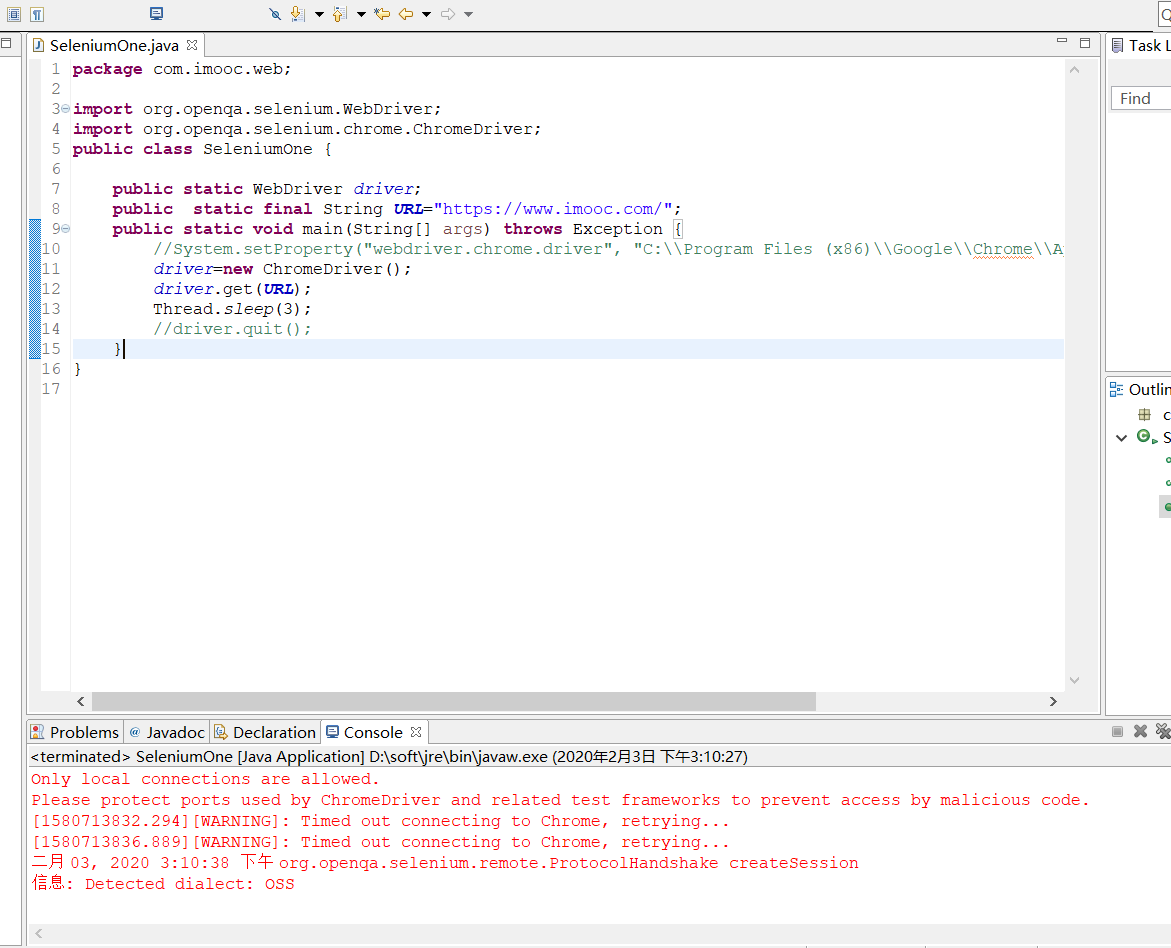The height and width of the screenshot is (948, 1171).
Task: Open back history dropdown arrow
Action: [x=426, y=14]
